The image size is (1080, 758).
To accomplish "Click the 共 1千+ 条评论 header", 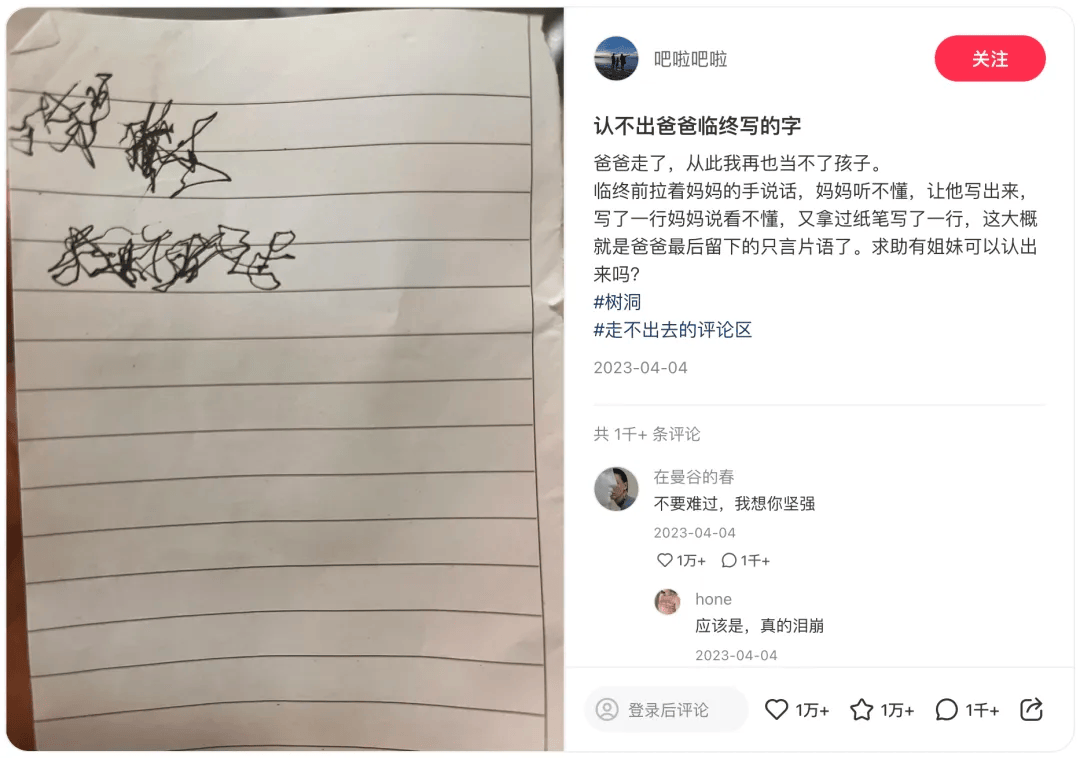I will pos(647,434).
